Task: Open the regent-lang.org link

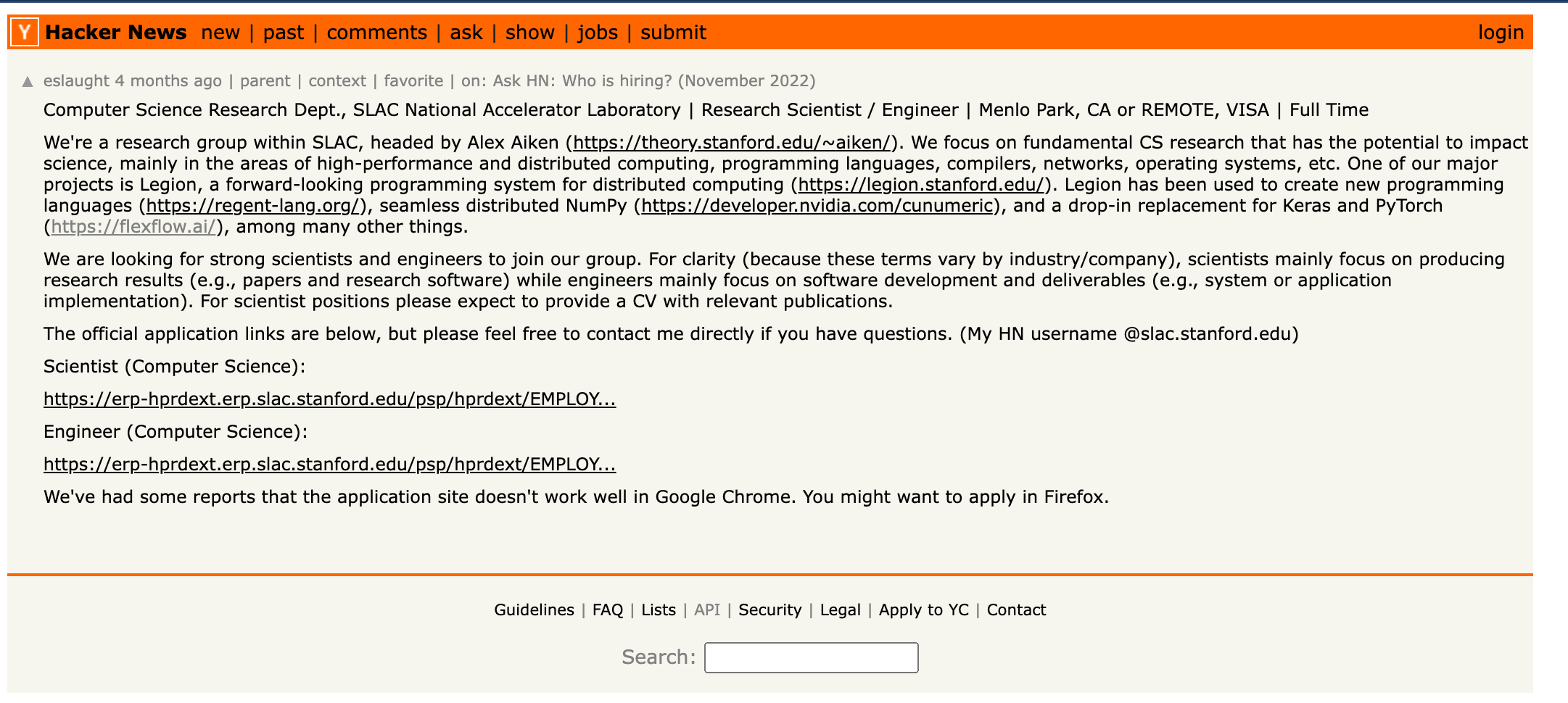Action: [x=253, y=206]
